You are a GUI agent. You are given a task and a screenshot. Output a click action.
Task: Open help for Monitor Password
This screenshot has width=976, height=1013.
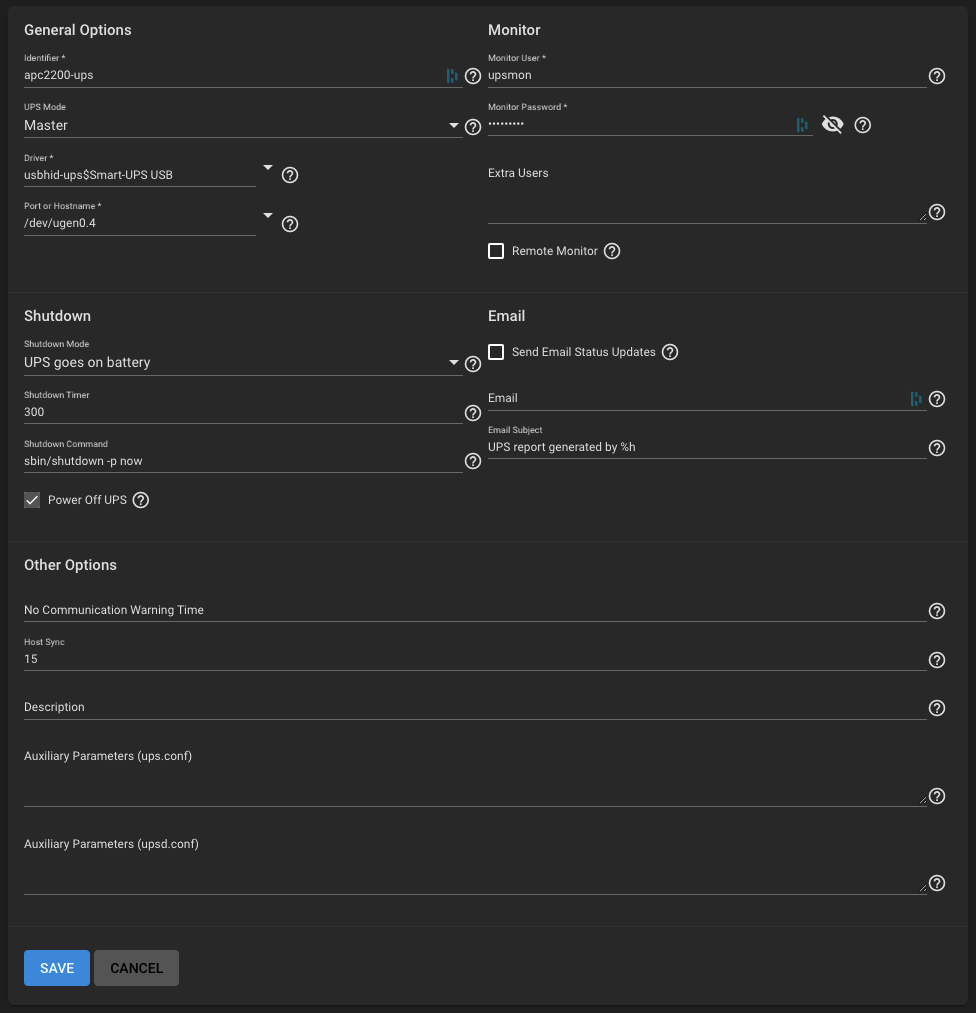pyautogui.click(x=862, y=125)
